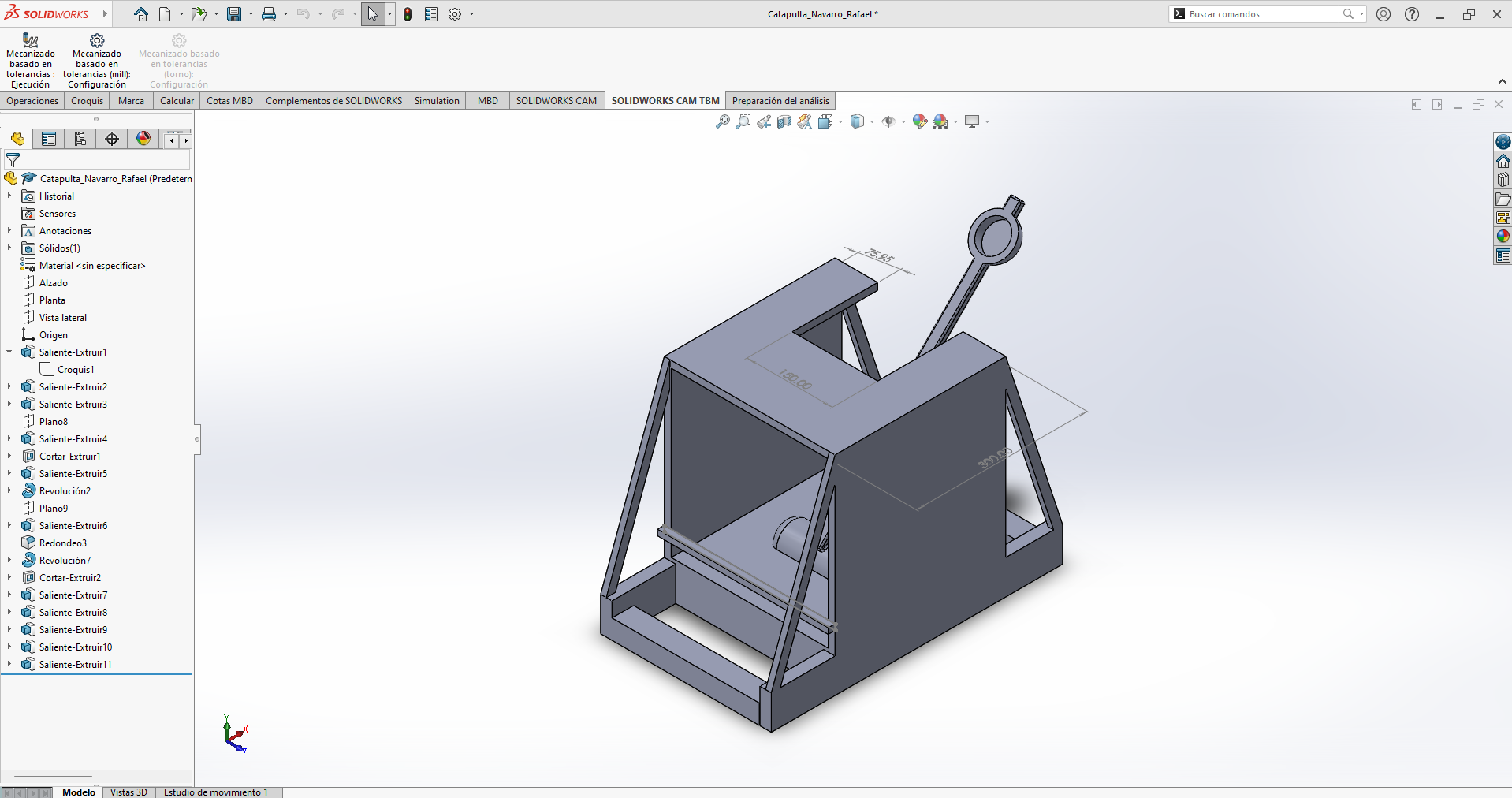Viewport: 1512px width, 798px height.
Task: Open PropertyManager tab icon
Action: tap(49, 139)
